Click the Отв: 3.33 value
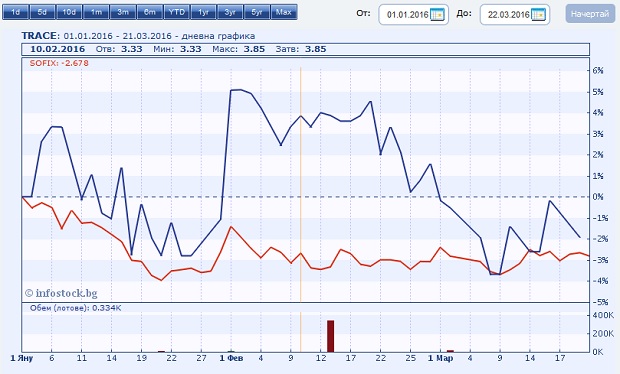The width and height of the screenshot is (620, 374). [x=119, y=49]
